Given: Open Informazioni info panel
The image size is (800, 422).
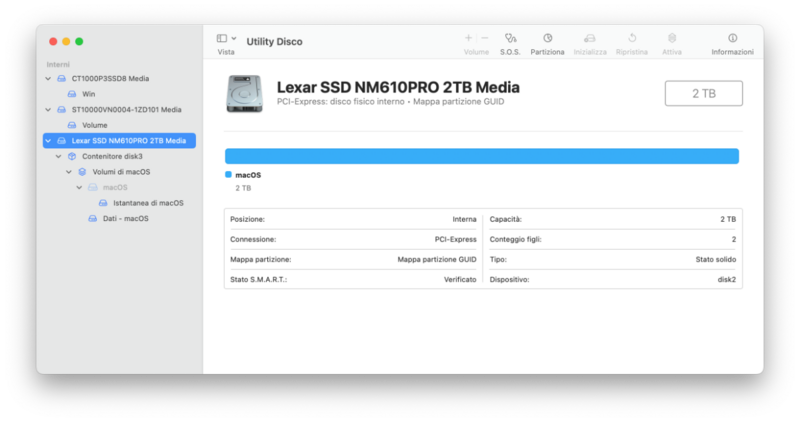Looking at the screenshot, I should 733,44.
